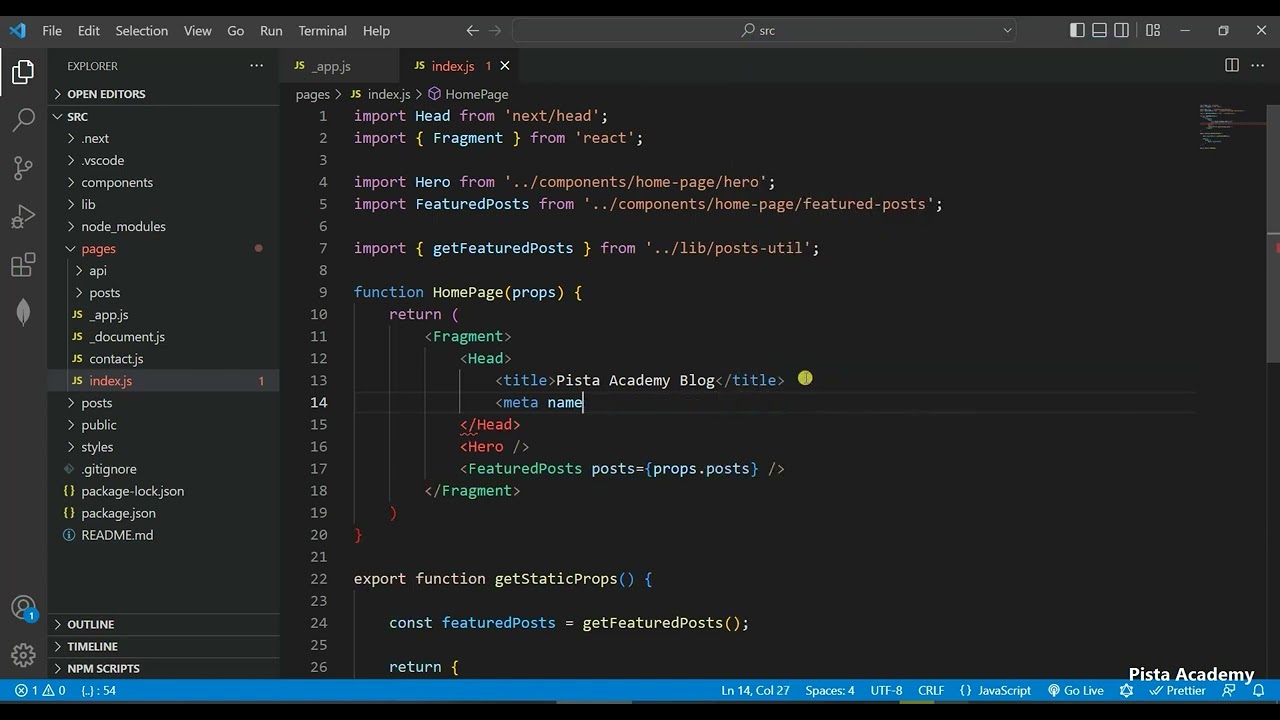Open the Accounts icon

tap(23, 608)
